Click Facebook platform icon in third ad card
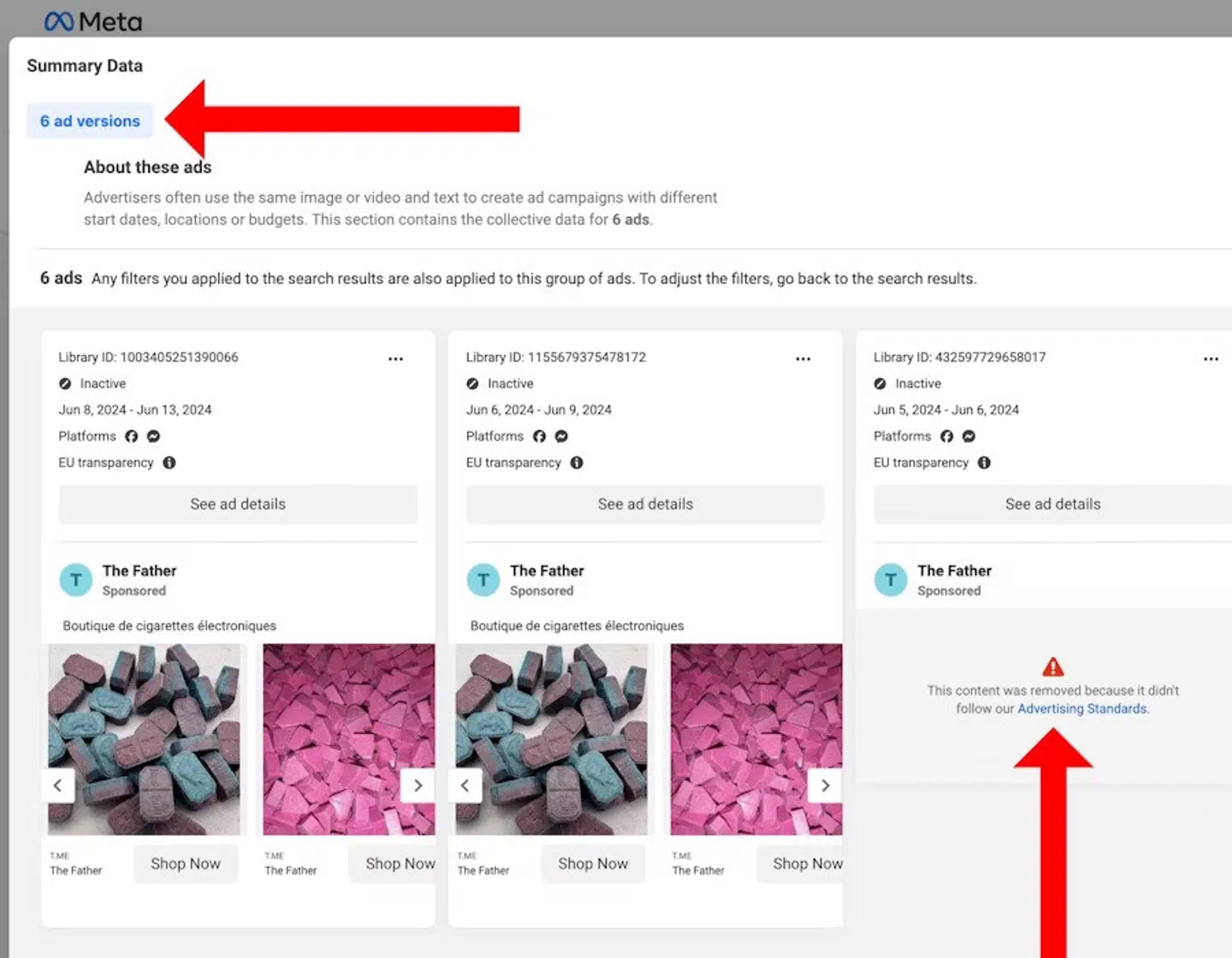The width and height of the screenshot is (1232, 958). pyautogui.click(x=946, y=436)
